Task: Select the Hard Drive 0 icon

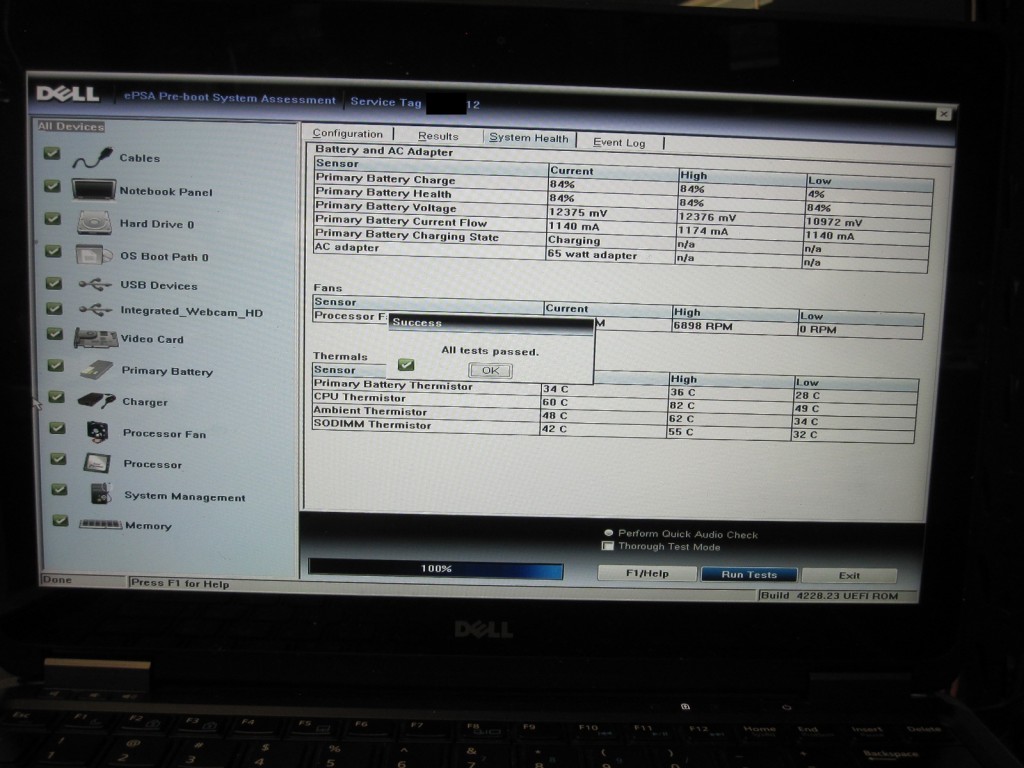Action: 95,223
